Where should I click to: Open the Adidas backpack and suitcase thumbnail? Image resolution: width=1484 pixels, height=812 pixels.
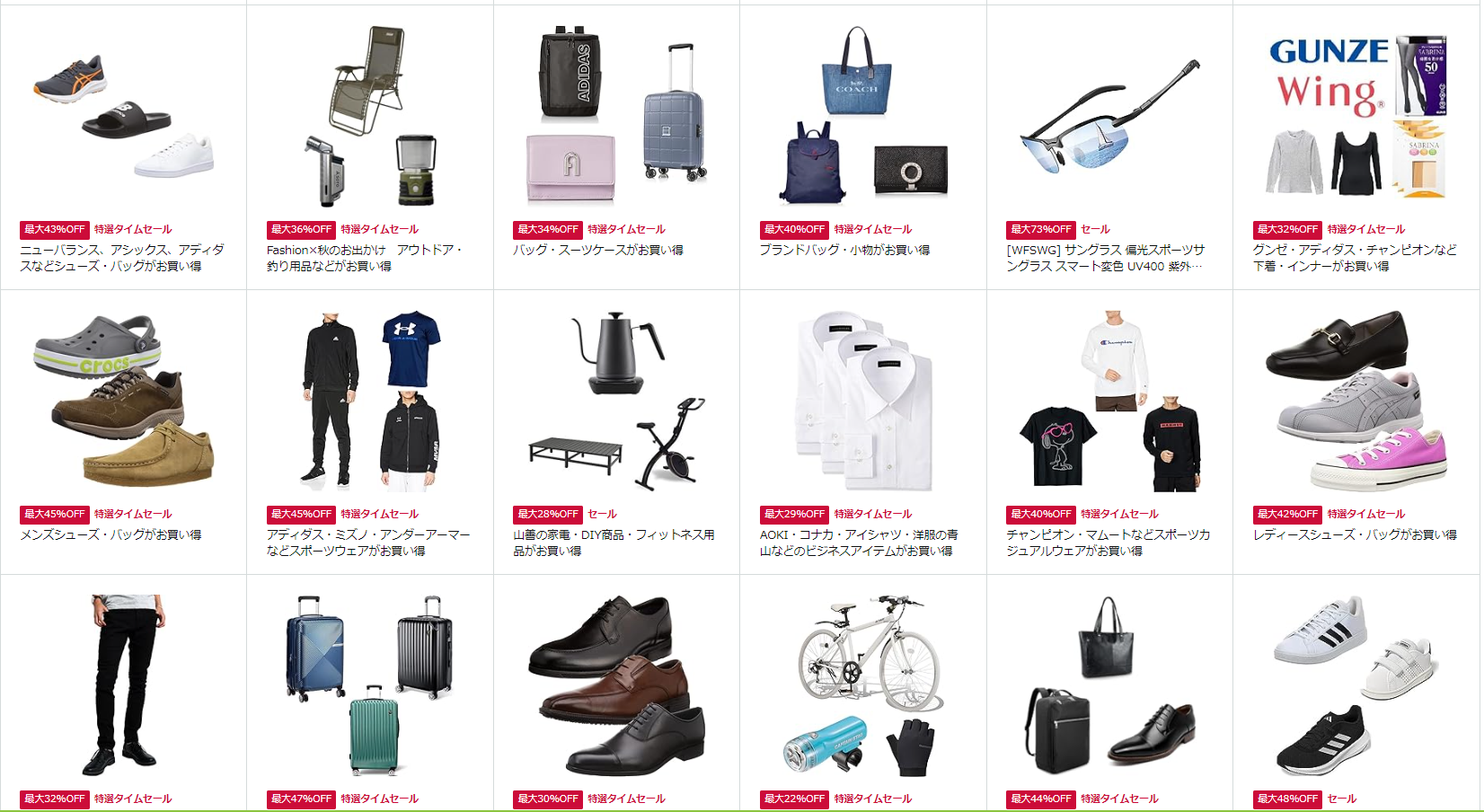(x=616, y=113)
